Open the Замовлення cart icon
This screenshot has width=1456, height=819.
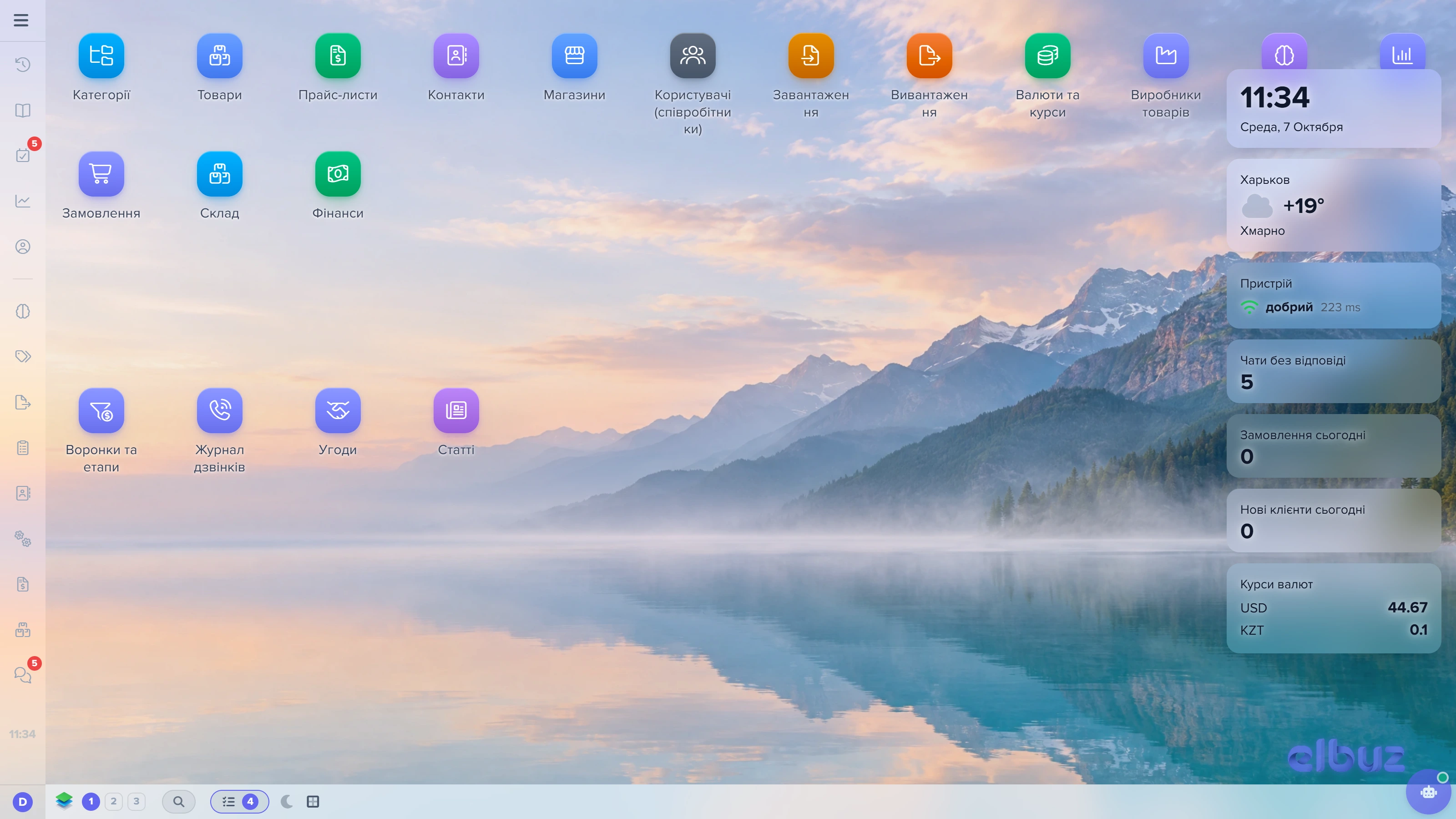tap(101, 173)
